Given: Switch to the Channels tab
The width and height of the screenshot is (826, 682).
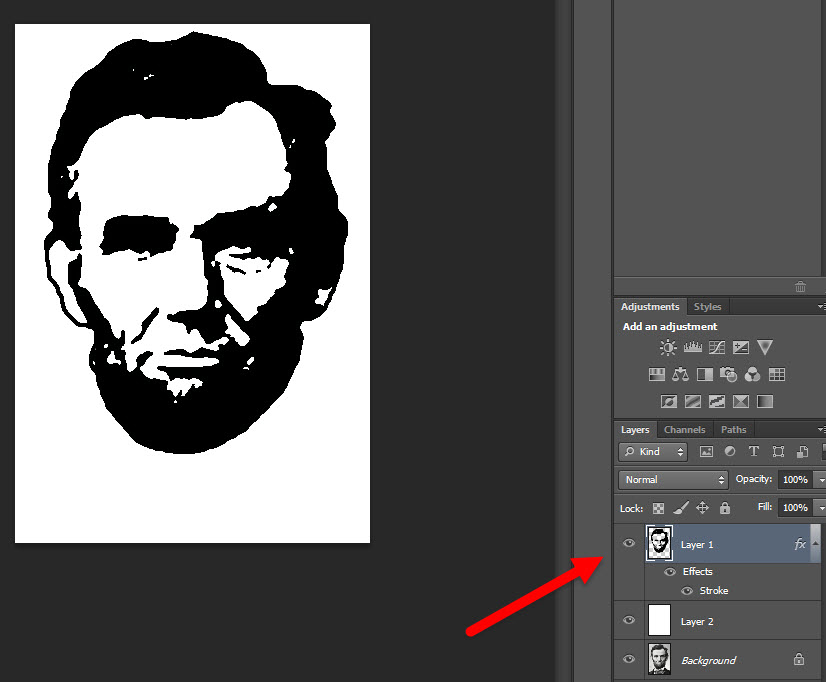Looking at the screenshot, I should 685,430.
